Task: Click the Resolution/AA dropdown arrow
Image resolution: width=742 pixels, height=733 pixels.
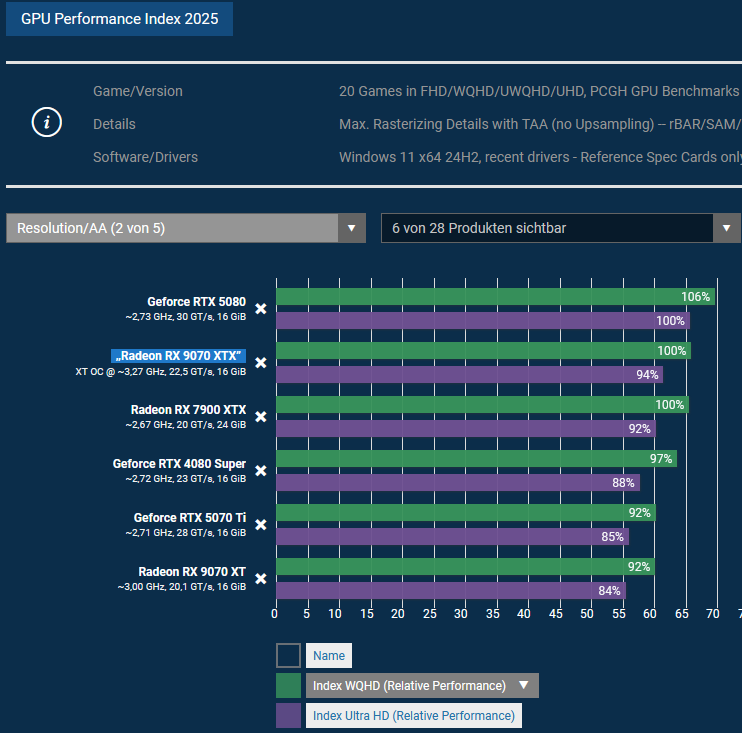Action: (x=352, y=228)
